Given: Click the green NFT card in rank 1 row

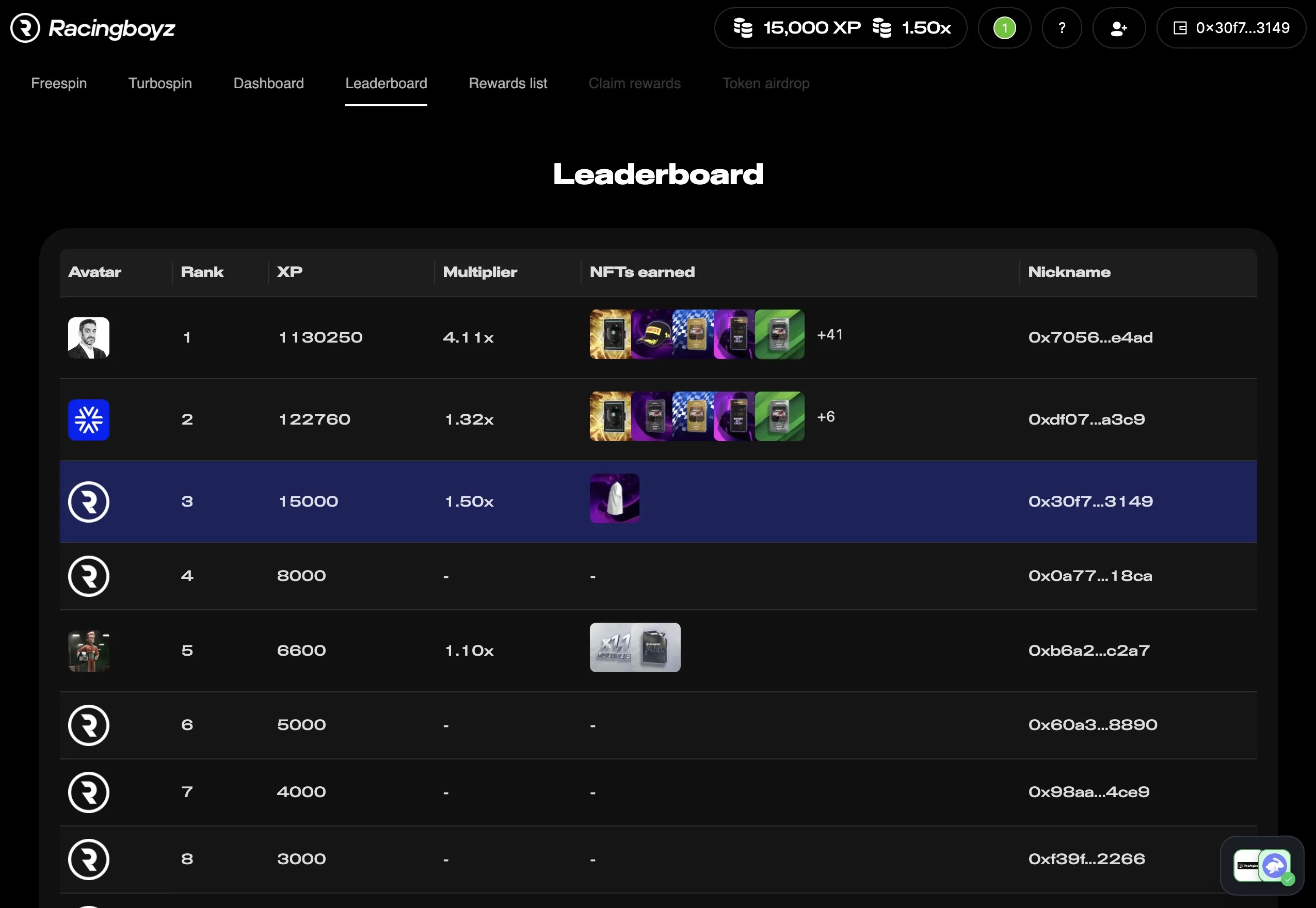Looking at the screenshot, I should [x=780, y=334].
